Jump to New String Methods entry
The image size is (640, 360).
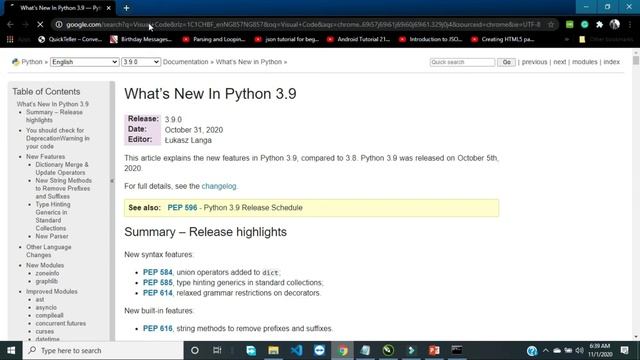pos(63,188)
